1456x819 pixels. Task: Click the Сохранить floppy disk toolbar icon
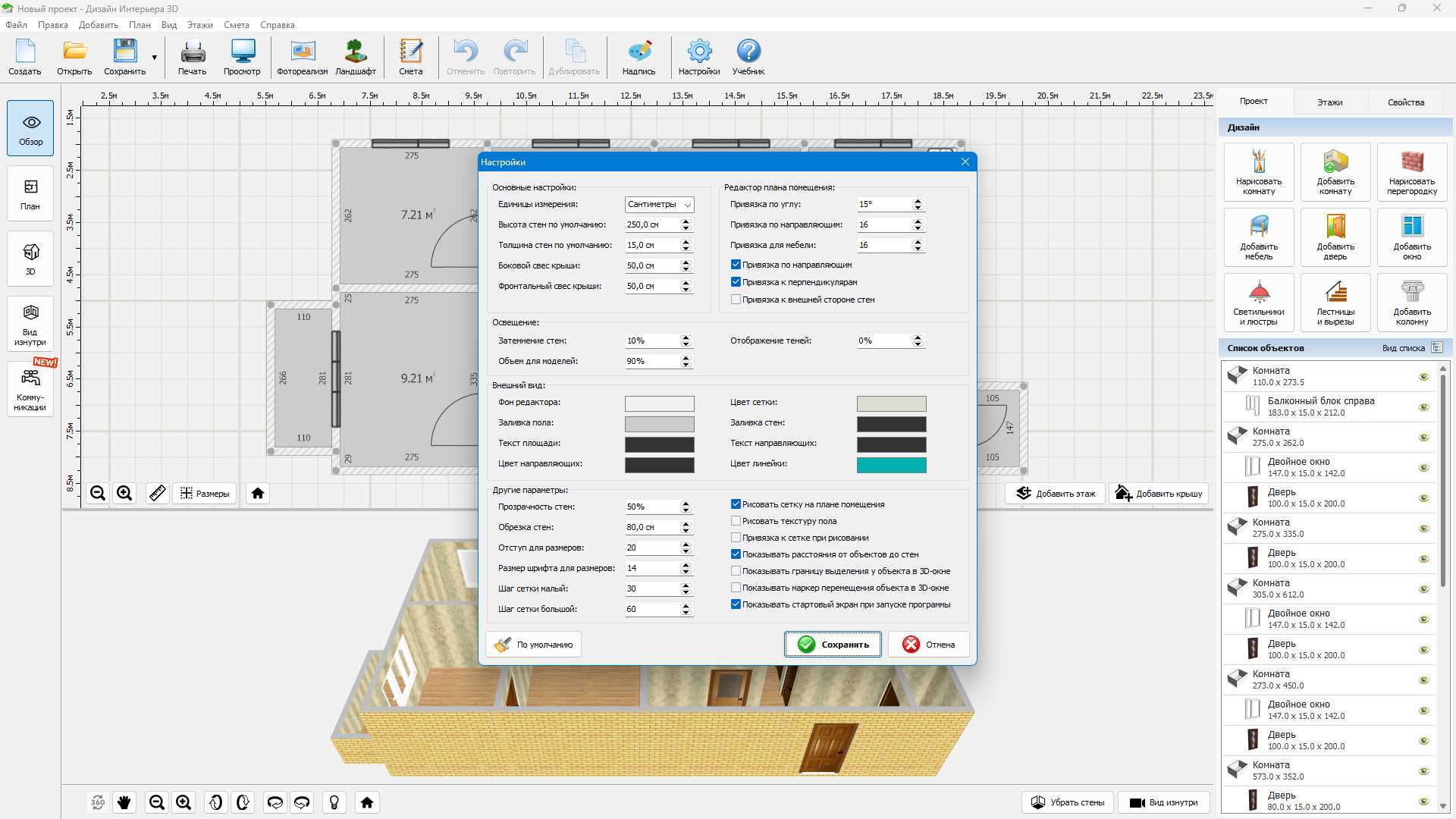pyautogui.click(x=124, y=57)
